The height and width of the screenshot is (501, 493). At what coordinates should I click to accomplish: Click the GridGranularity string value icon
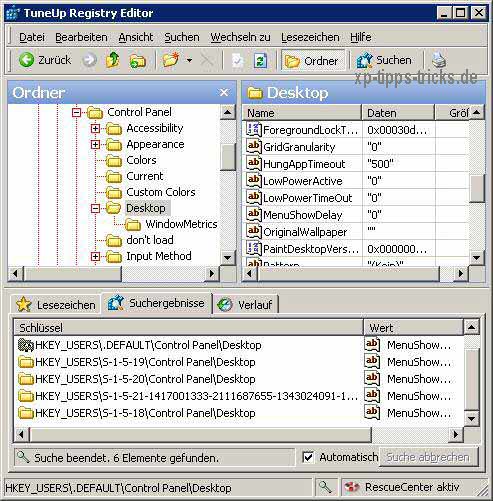(x=253, y=147)
